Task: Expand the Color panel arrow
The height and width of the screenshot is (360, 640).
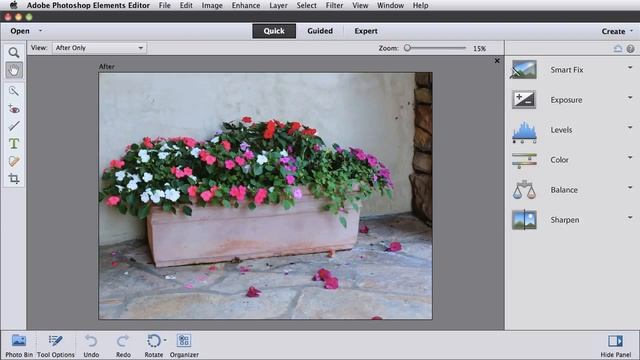Action: pyautogui.click(x=630, y=158)
